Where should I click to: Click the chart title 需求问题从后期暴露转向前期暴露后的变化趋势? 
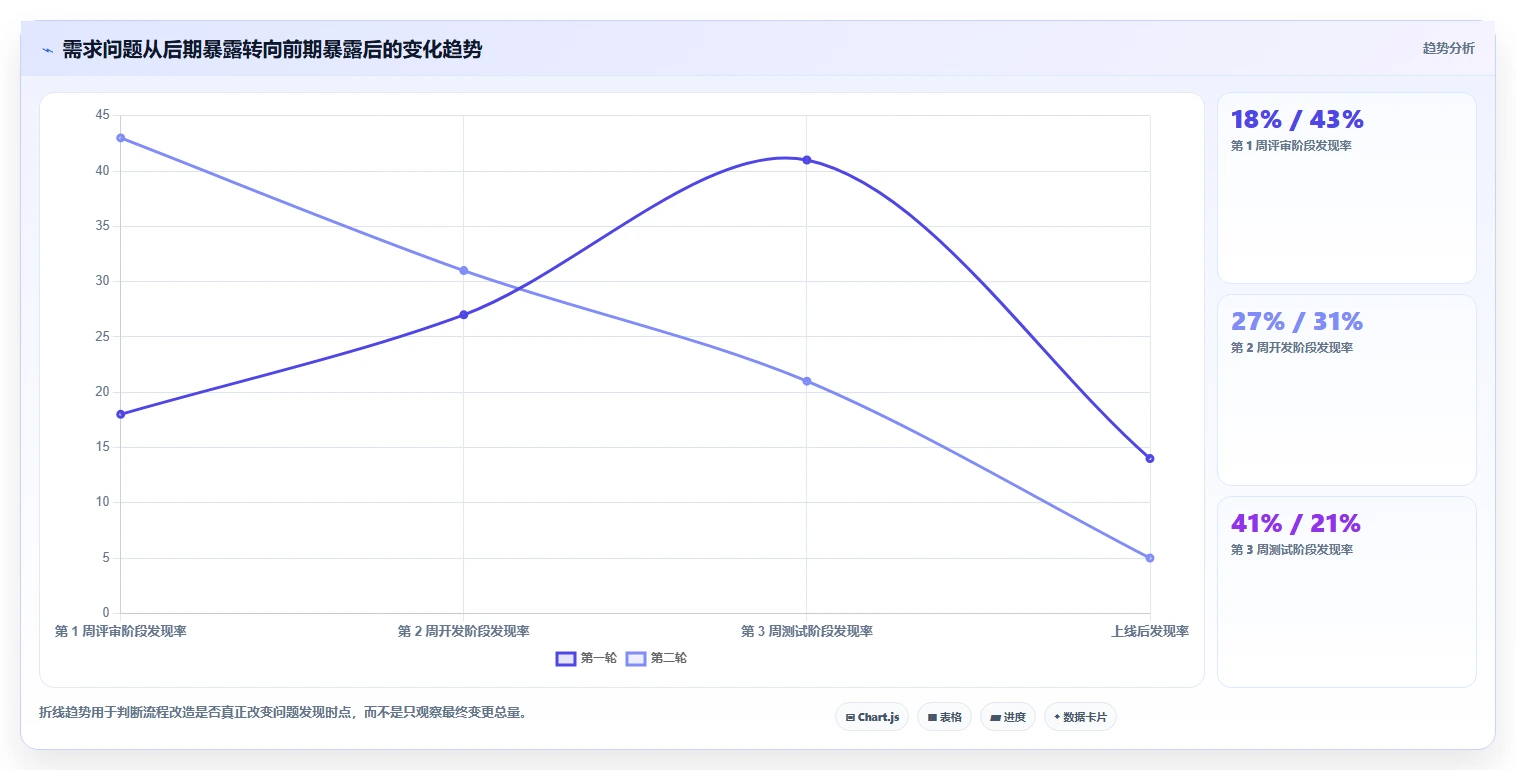click(272, 49)
